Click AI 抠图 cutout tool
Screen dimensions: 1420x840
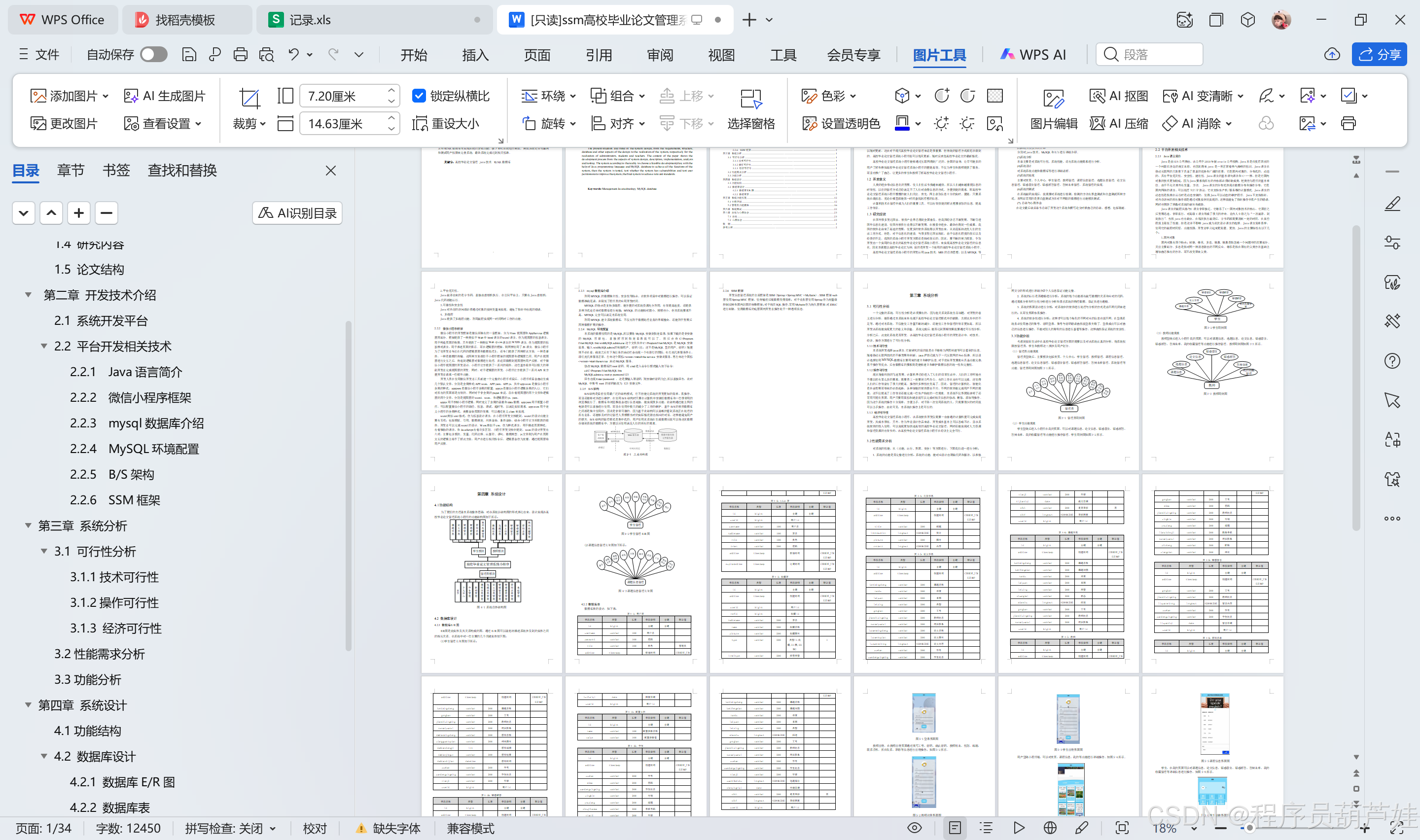[x=1118, y=96]
